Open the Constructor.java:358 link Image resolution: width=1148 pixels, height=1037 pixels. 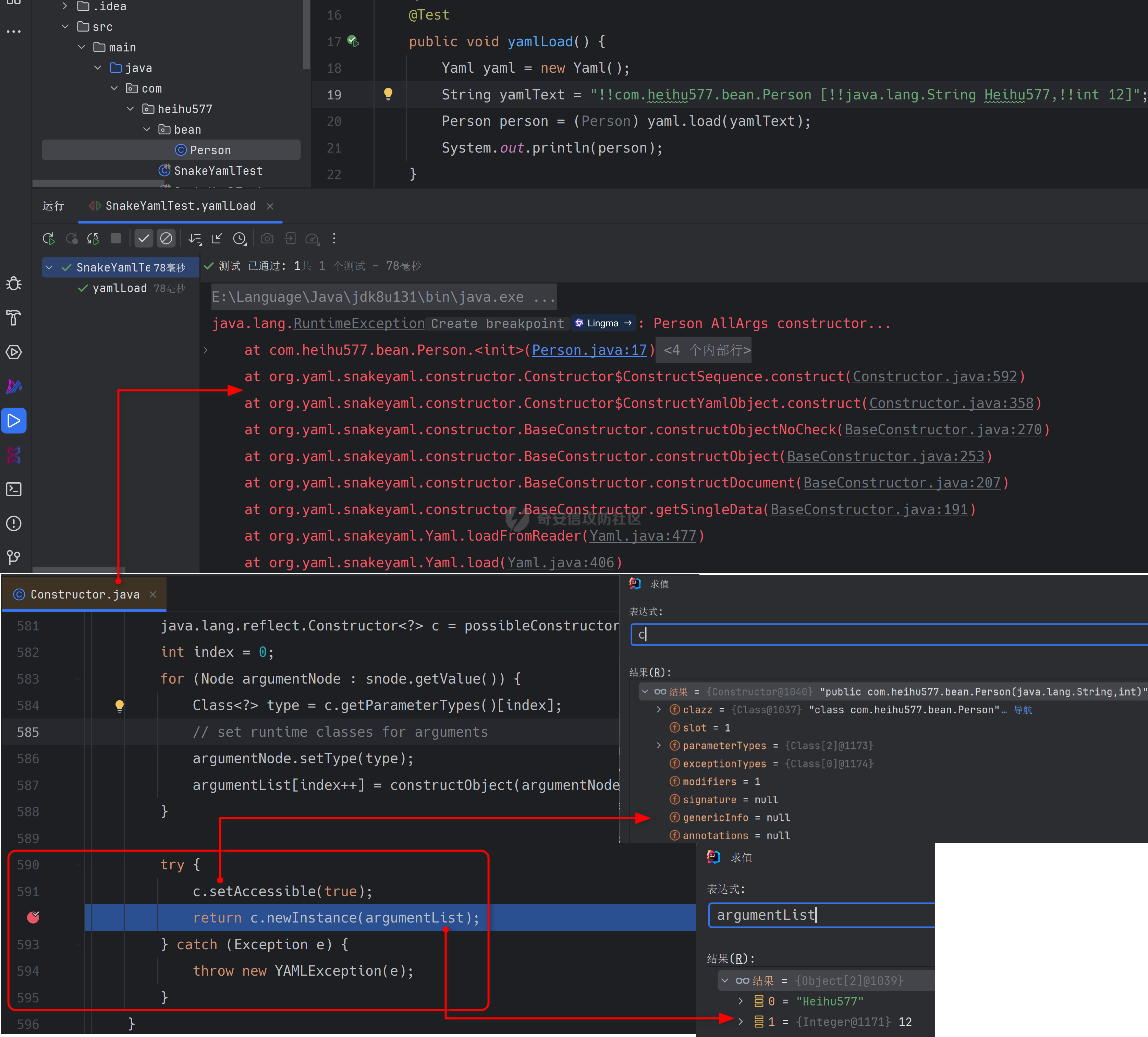(951, 403)
